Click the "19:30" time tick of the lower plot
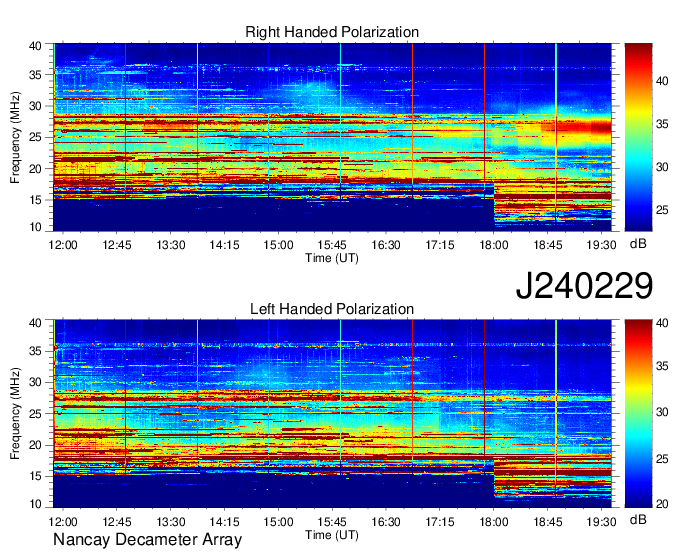This screenshot has height=552, width=680. point(601,522)
